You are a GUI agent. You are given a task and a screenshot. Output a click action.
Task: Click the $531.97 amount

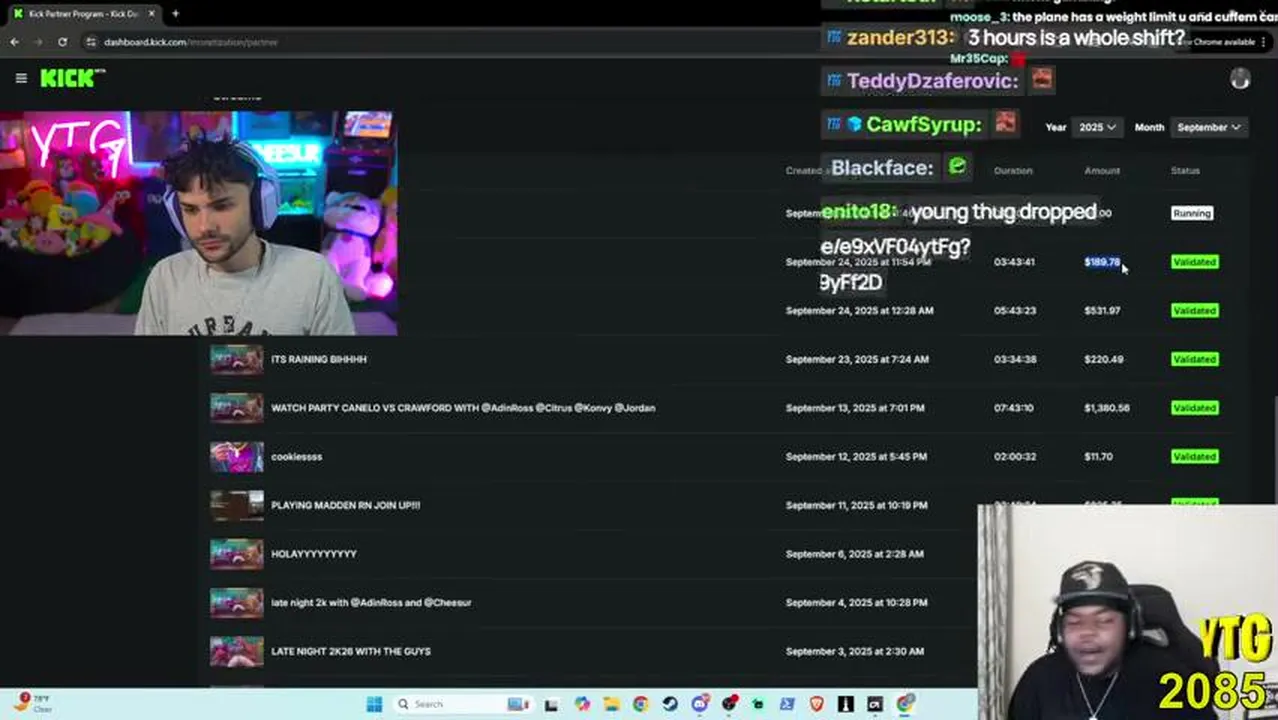(1102, 311)
